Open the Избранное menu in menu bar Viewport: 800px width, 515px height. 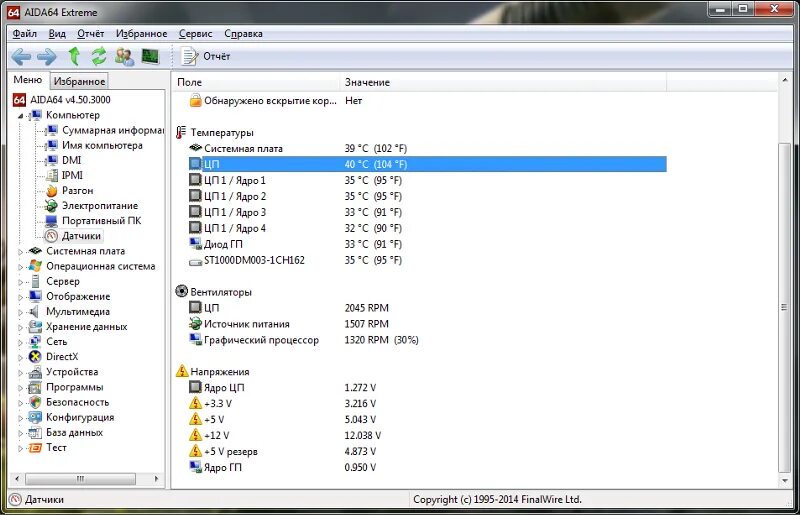click(141, 34)
